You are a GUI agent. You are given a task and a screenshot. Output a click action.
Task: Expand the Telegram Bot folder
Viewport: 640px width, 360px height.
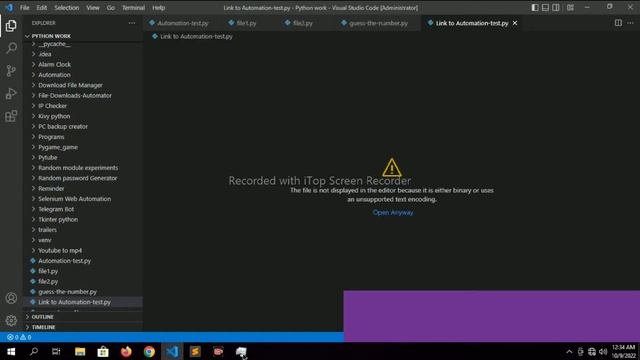[x=56, y=209]
